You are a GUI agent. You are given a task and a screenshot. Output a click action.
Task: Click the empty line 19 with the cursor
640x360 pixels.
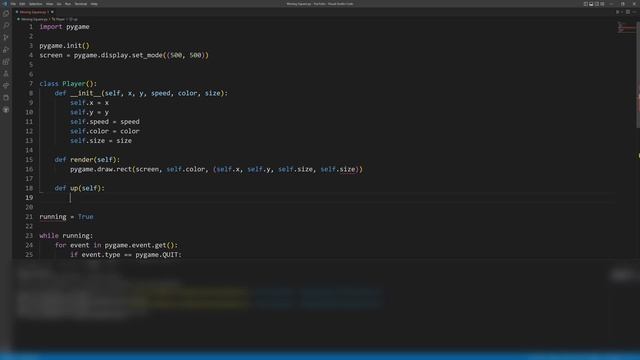pyautogui.click(x=327, y=198)
